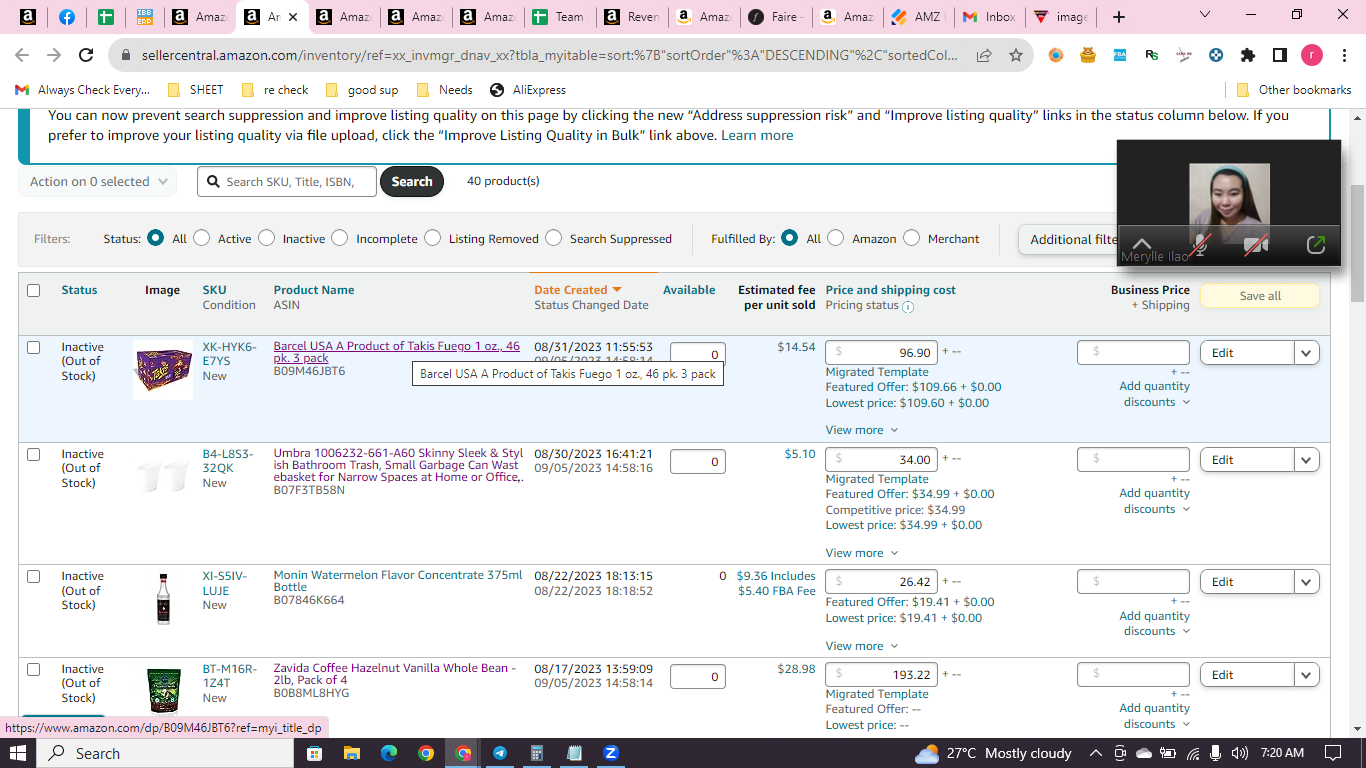Click the Save all button
Viewport: 1366px width, 768px height.
click(x=1260, y=296)
